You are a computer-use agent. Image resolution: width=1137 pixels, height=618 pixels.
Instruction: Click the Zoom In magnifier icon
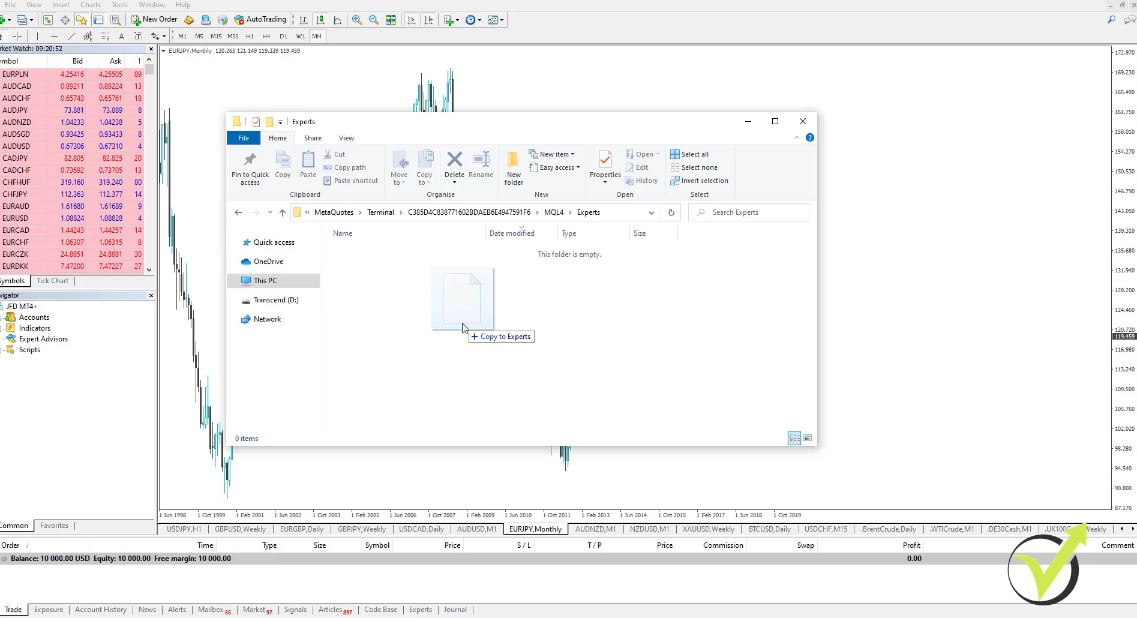pos(357,19)
